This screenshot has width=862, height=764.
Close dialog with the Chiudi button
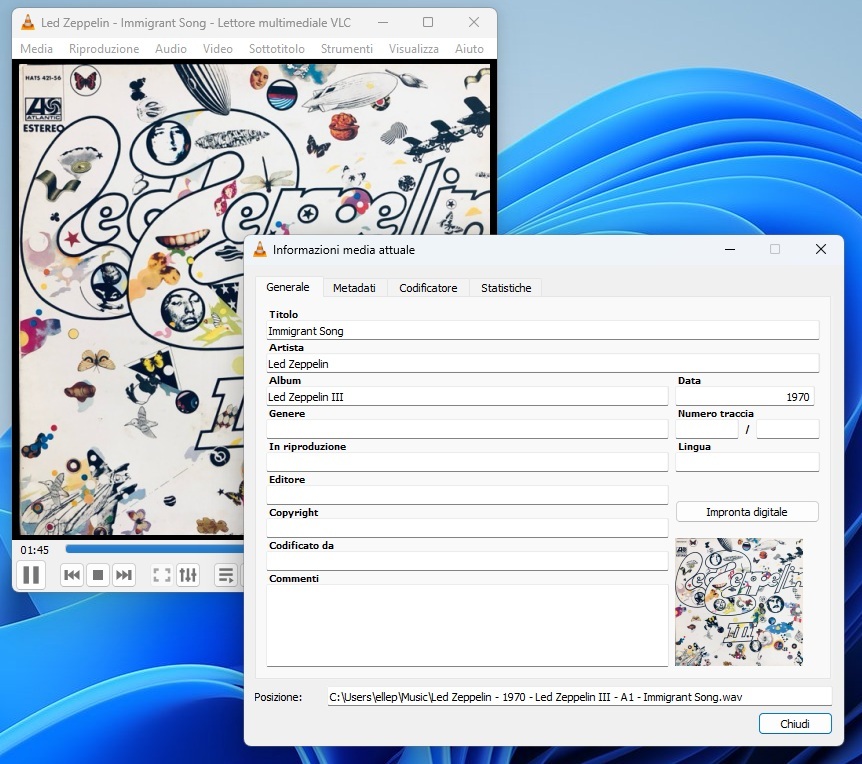[795, 723]
